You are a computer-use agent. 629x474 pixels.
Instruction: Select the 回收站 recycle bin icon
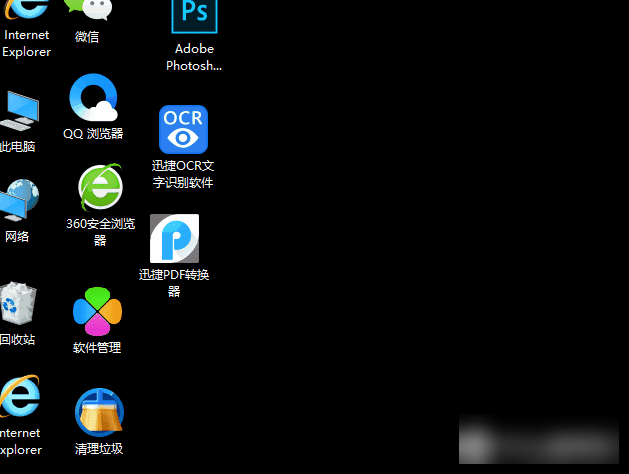(18, 304)
